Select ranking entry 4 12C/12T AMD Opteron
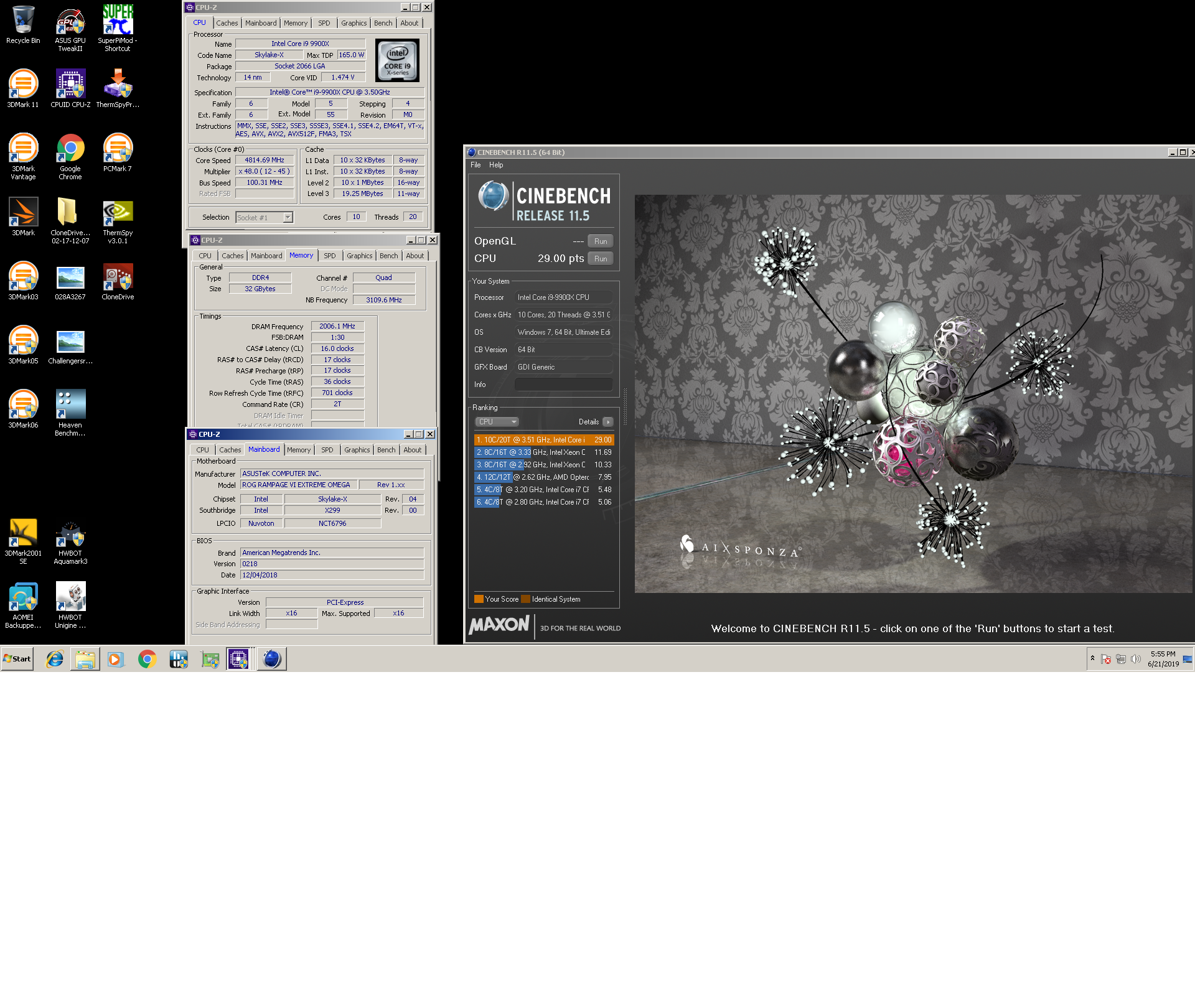 [544, 477]
